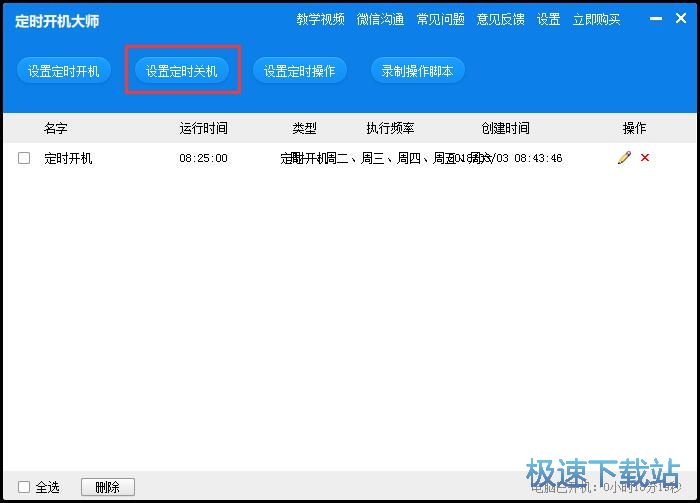Open 设置 from the top menu
700x503 pixels.
548,20
